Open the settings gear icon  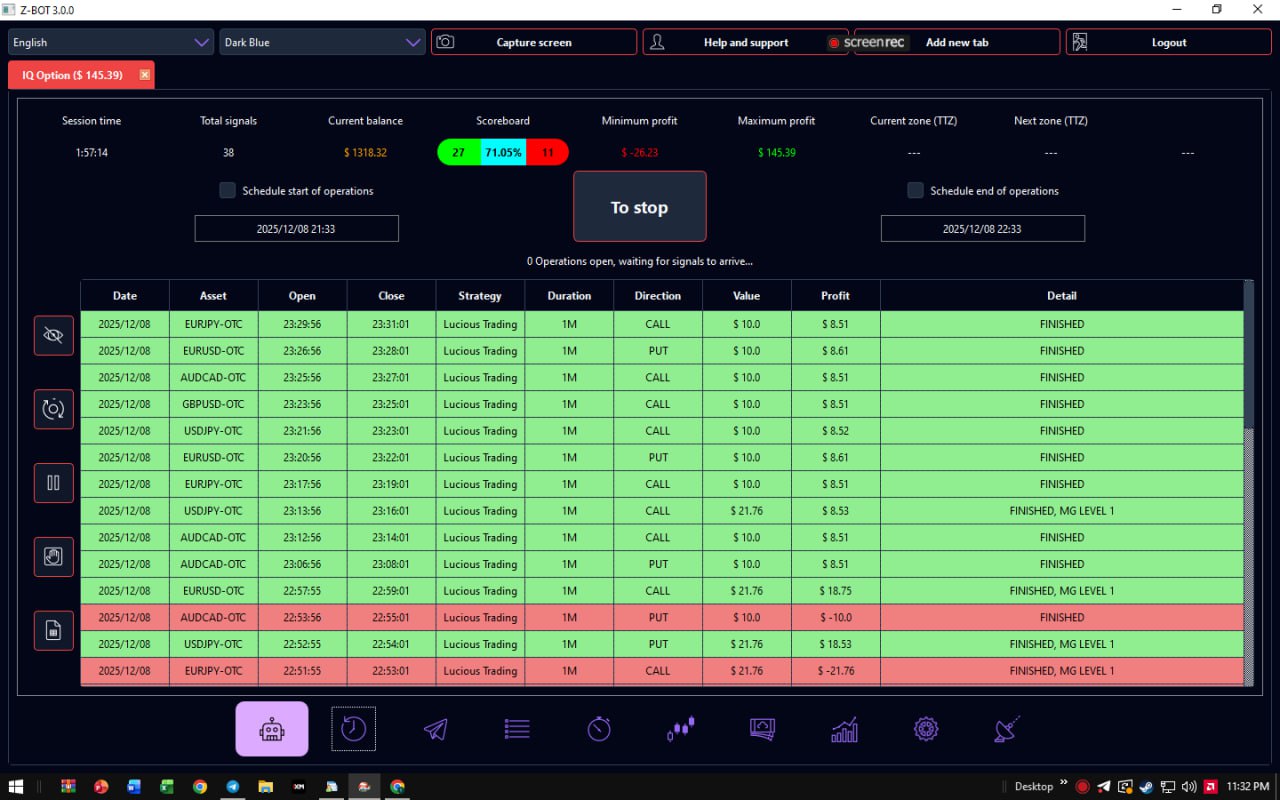(926, 728)
